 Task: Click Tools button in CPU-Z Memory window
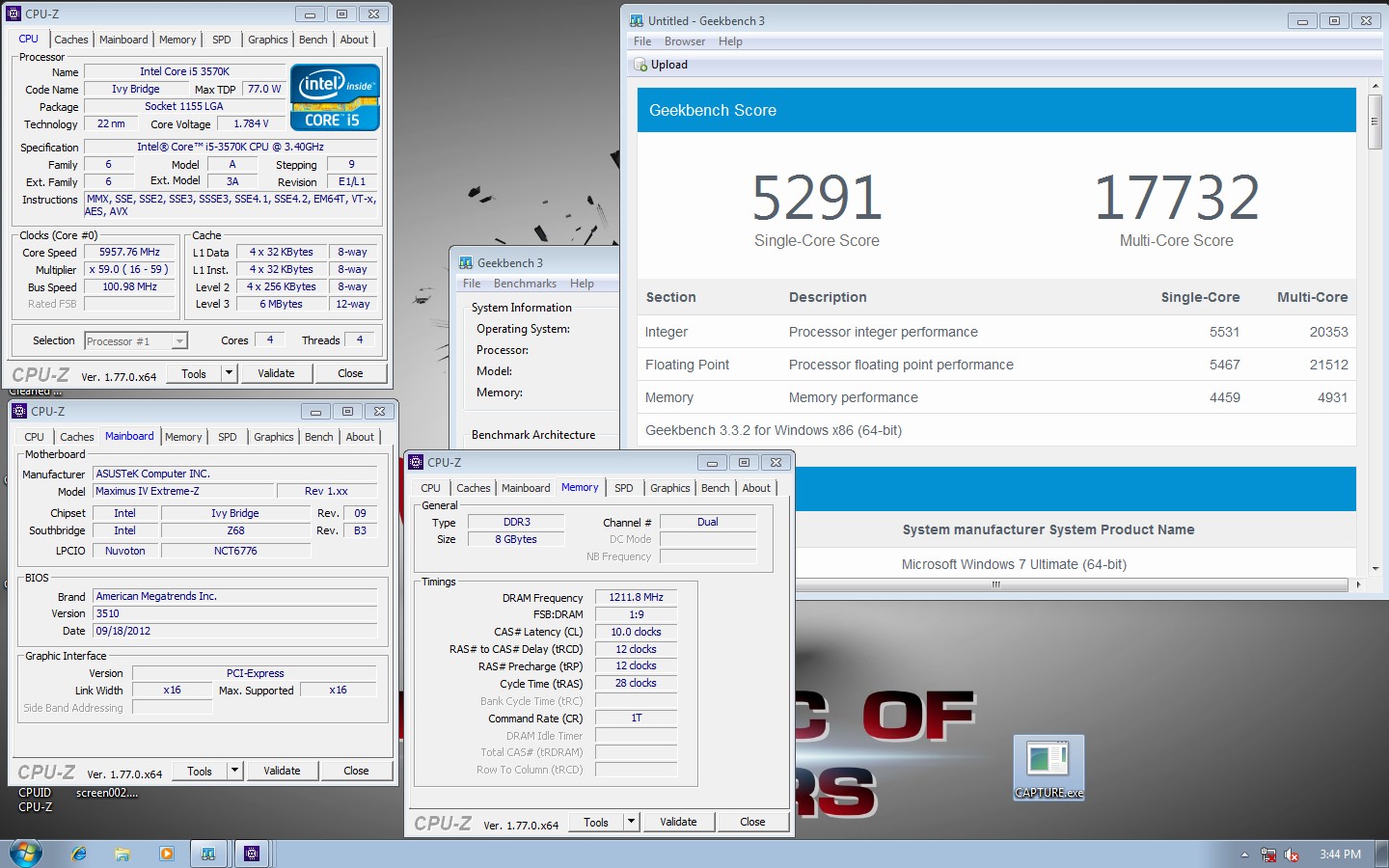(596, 822)
